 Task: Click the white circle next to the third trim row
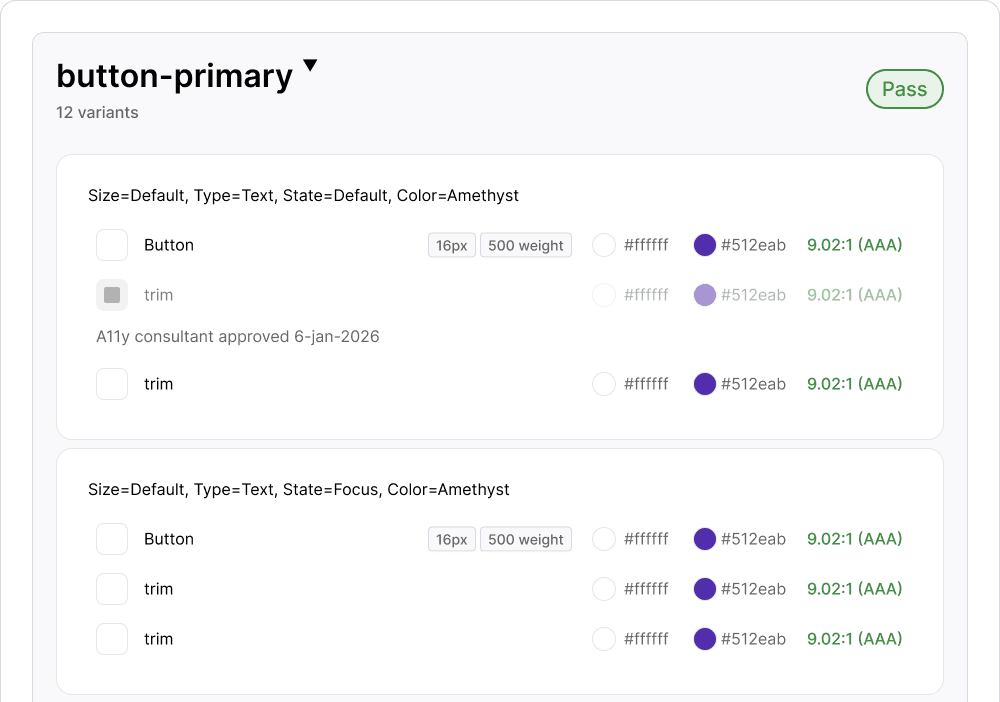pos(604,384)
